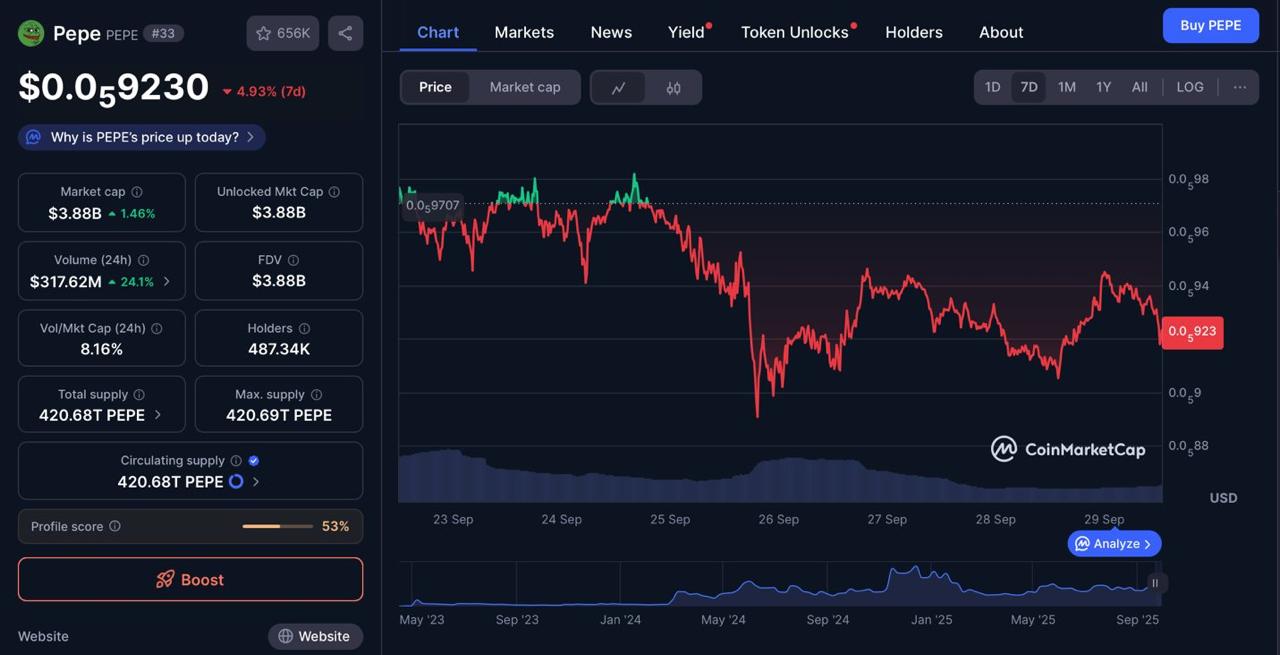Click the Profile score progress bar

[x=277, y=526]
